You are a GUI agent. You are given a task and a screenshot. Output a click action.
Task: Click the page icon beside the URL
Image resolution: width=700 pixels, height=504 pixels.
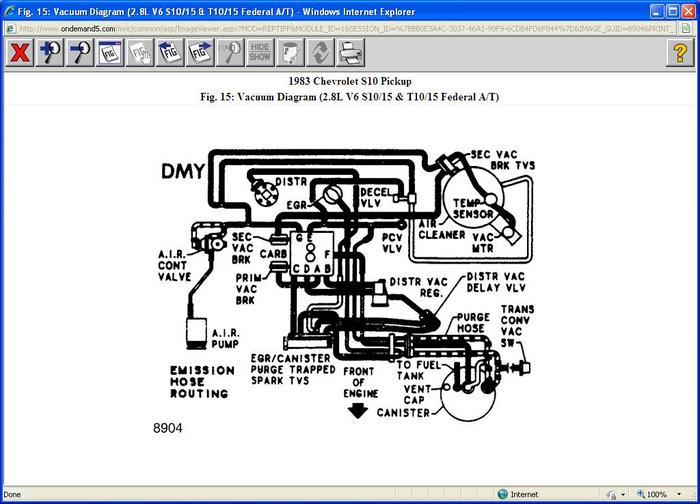(x=11, y=29)
